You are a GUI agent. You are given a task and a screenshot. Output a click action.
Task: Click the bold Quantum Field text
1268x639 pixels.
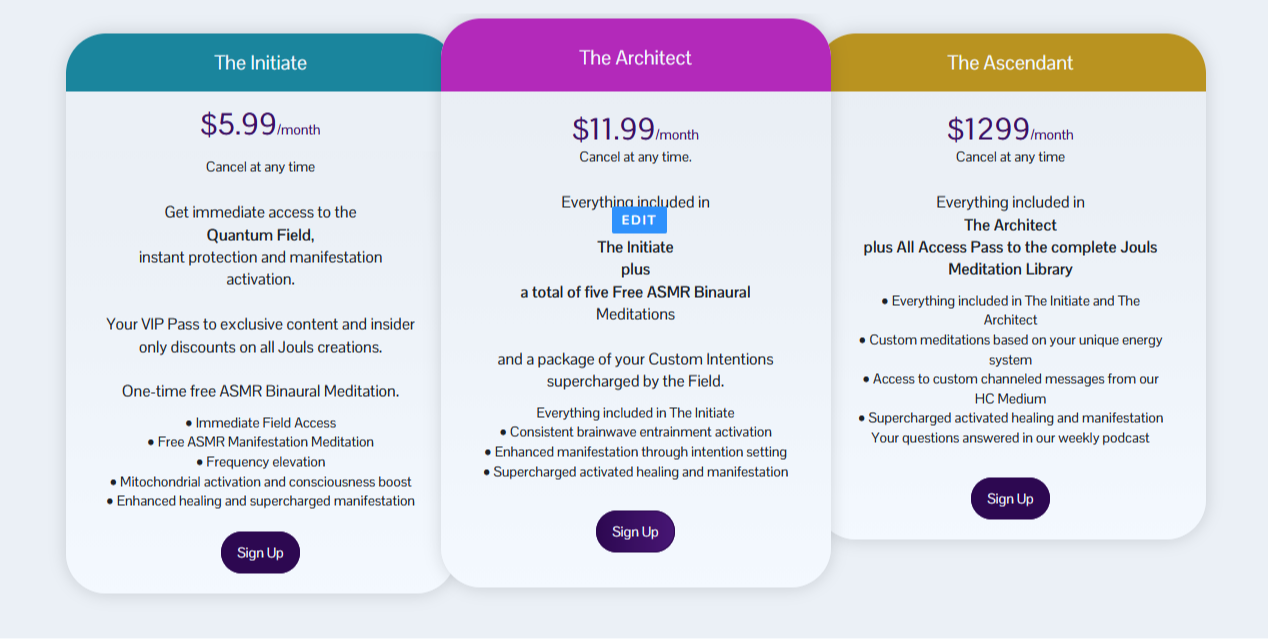click(x=260, y=235)
